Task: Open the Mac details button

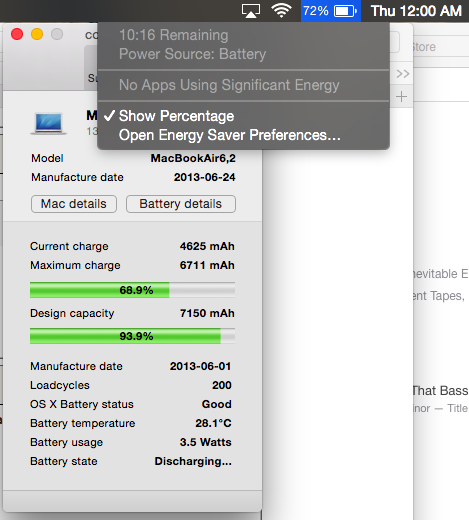Action: point(74,204)
